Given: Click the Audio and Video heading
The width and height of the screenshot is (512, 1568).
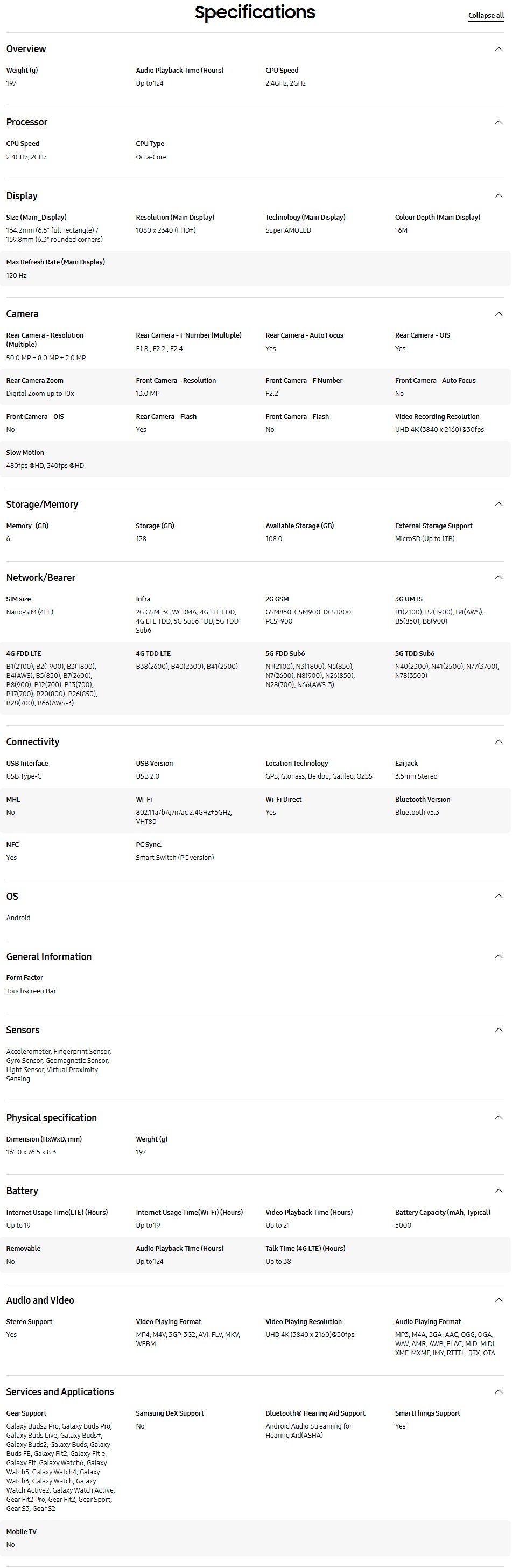Looking at the screenshot, I should (x=40, y=1300).
